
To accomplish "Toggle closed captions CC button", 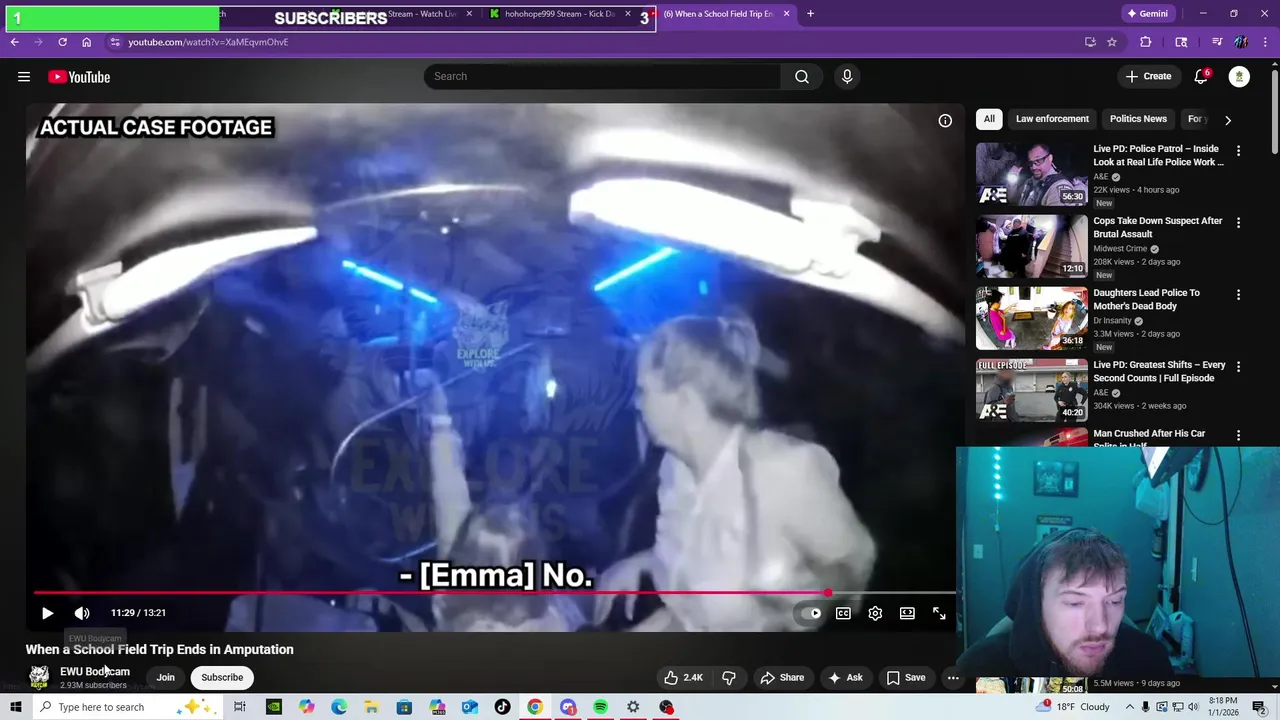I will 843,613.
